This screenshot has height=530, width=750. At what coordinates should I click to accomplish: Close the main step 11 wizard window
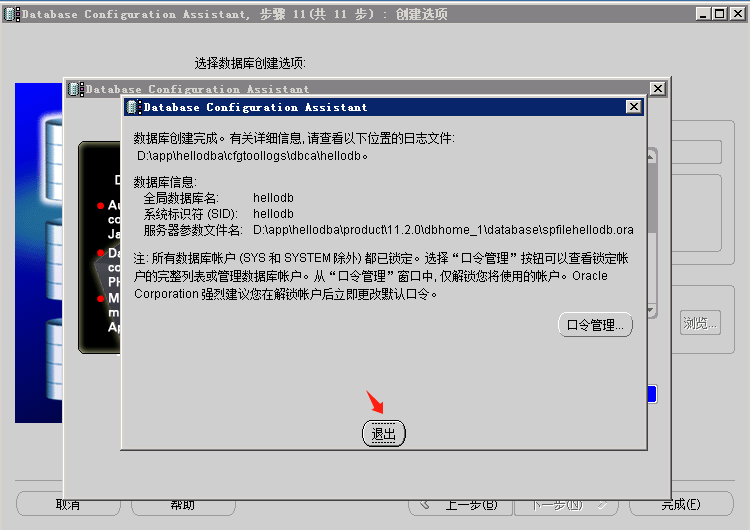pos(738,14)
